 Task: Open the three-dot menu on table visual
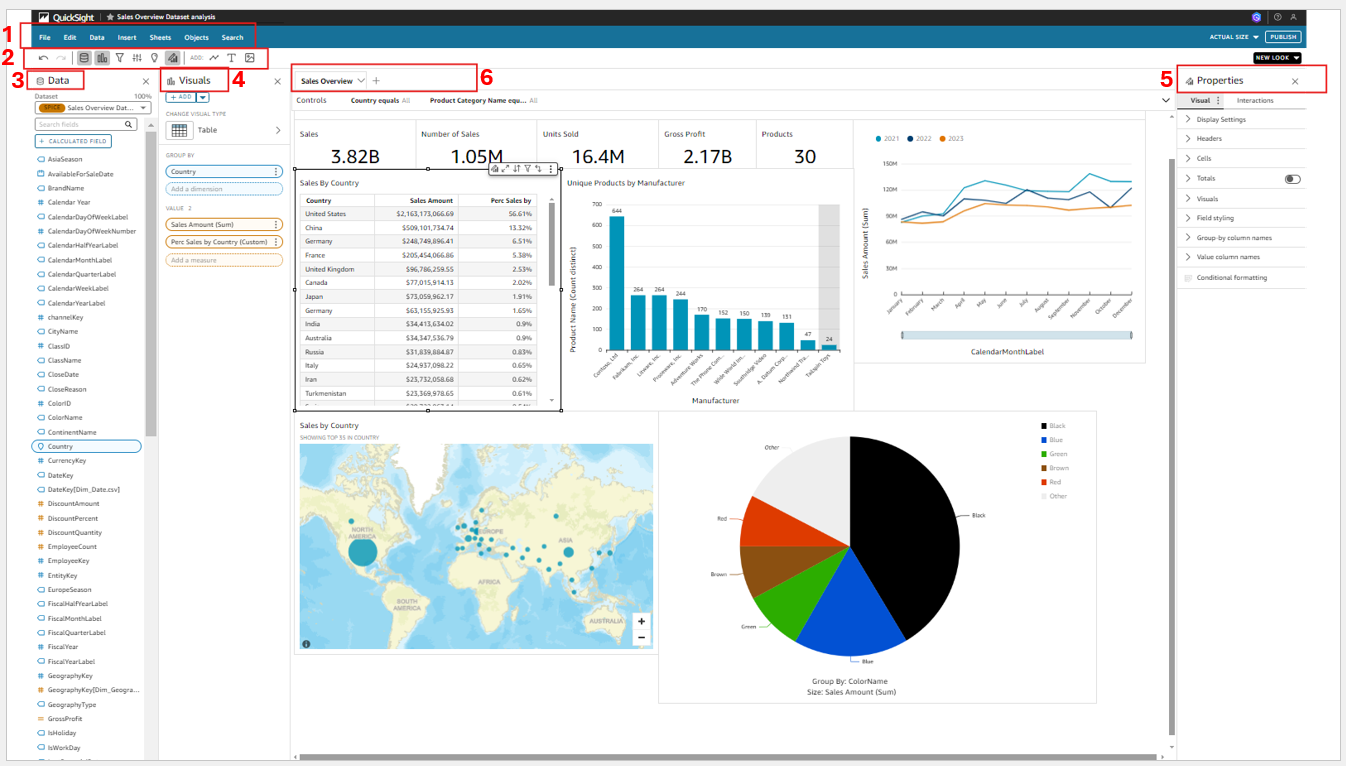pyautogui.click(x=551, y=169)
